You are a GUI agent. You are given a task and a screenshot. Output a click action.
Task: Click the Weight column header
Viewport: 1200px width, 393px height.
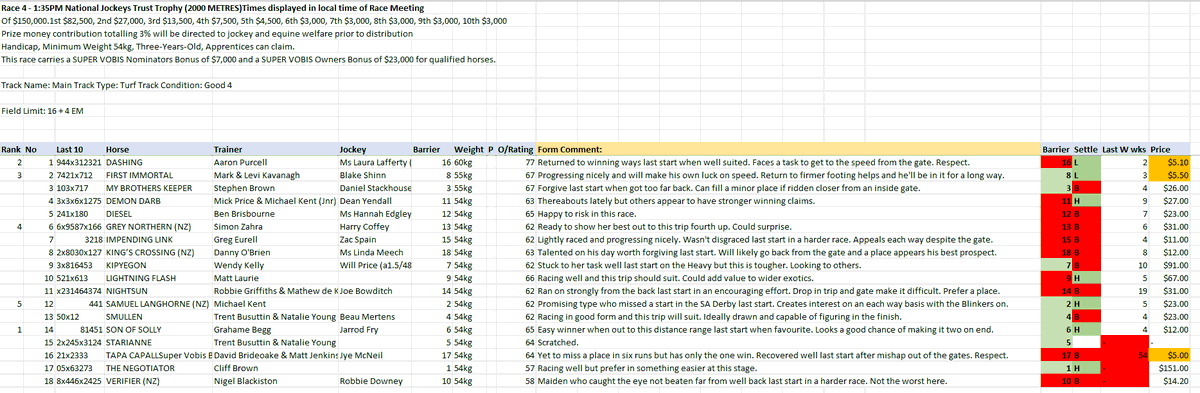[469, 149]
